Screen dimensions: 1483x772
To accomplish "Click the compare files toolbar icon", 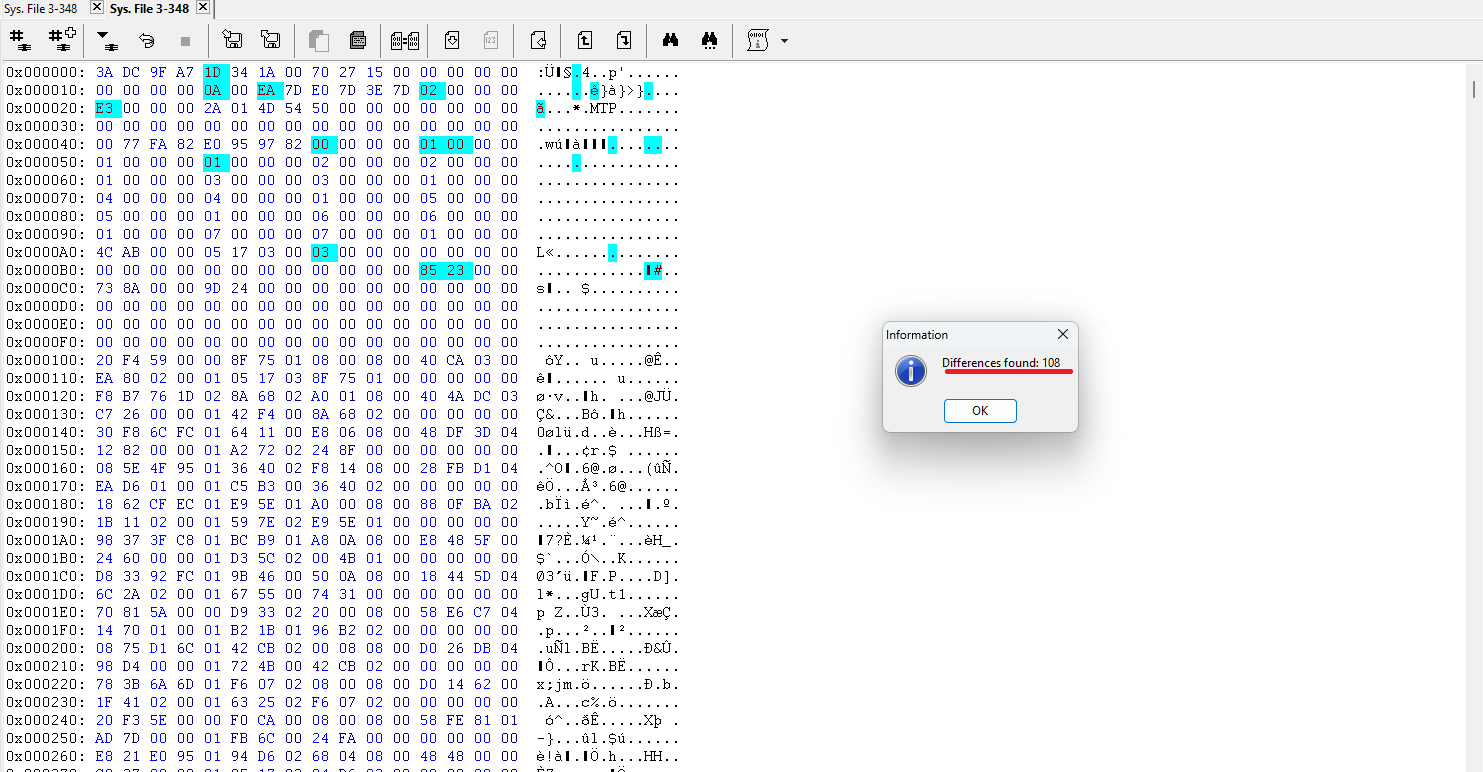I will coord(404,40).
